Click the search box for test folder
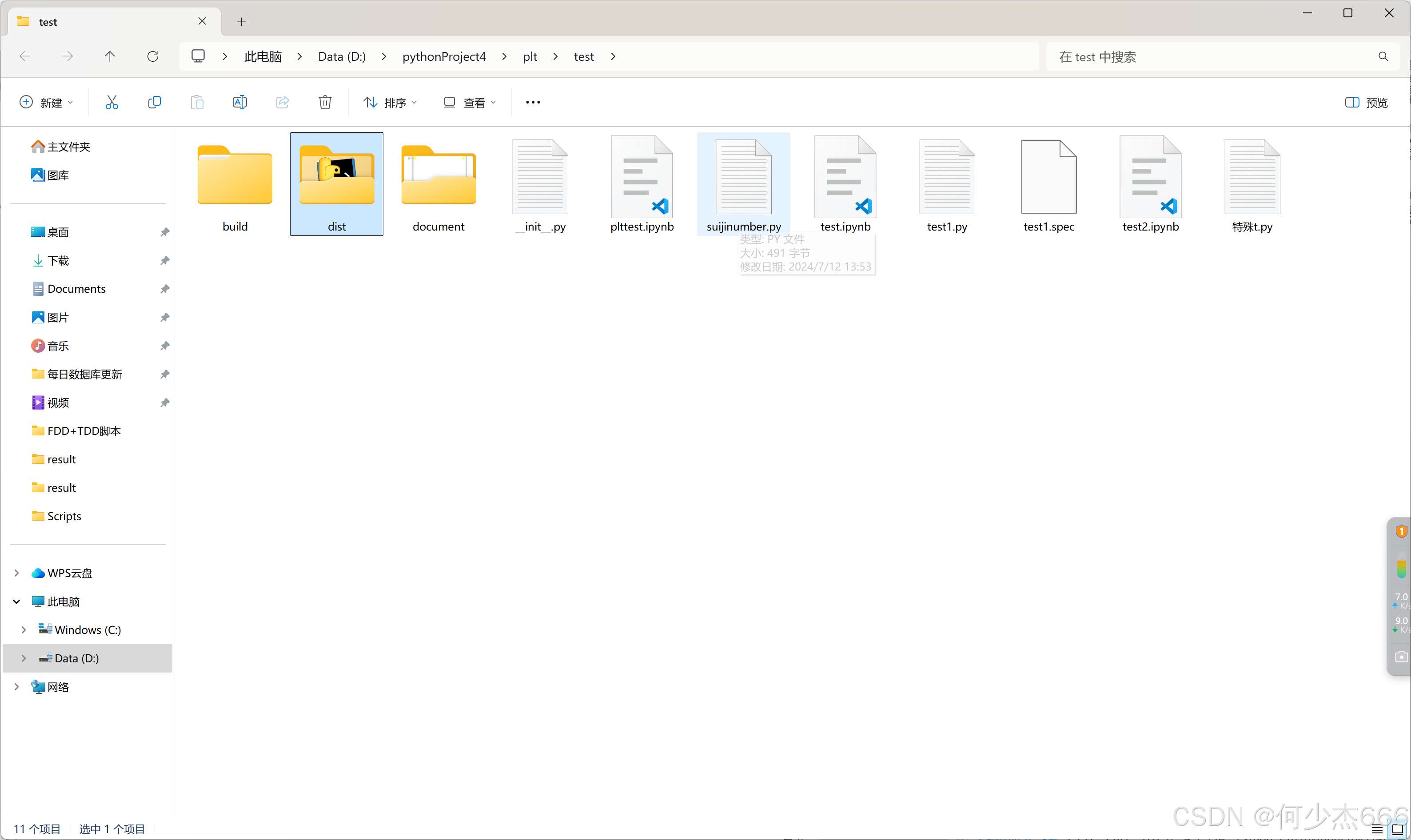Viewport: 1411px width, 840px height. coord(1211,56)
